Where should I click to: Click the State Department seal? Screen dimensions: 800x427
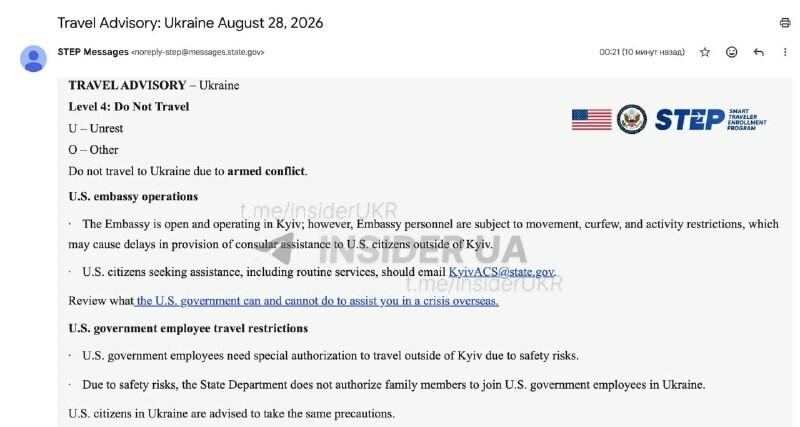point(632,119)
